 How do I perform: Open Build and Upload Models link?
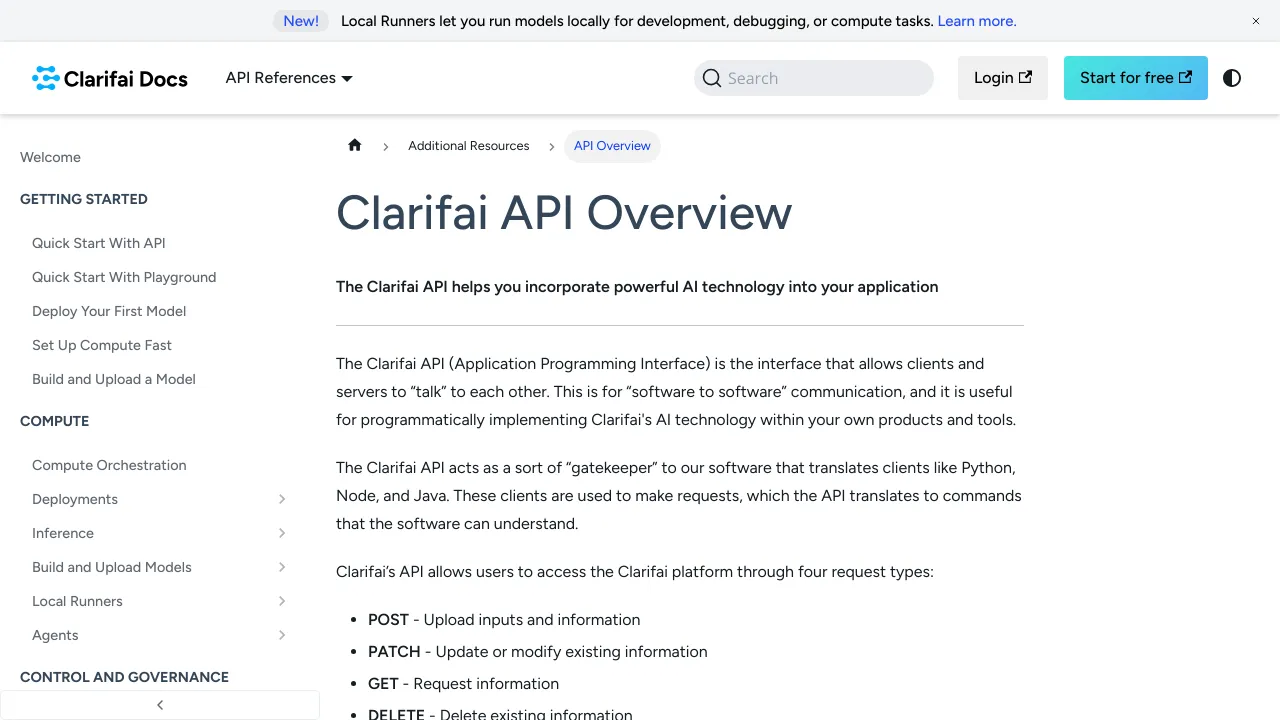[112, 567]
